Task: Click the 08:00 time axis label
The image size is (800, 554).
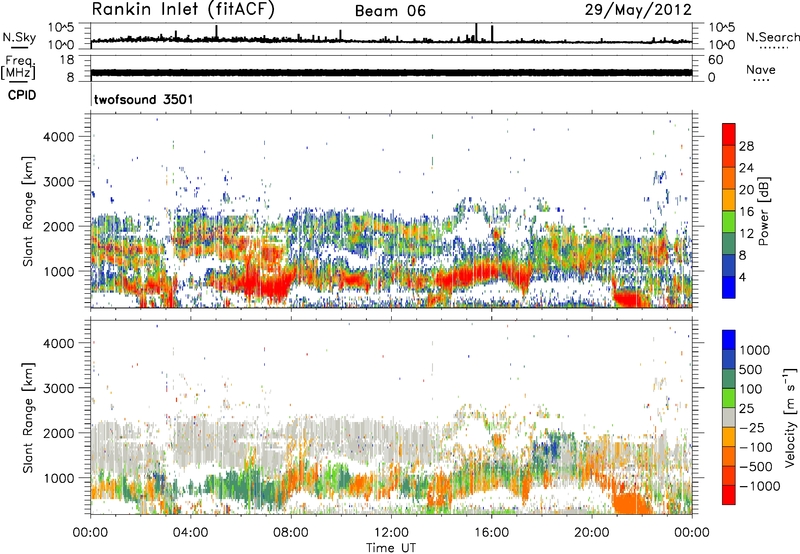Action: pyautogui.click(x=291, y=533)
